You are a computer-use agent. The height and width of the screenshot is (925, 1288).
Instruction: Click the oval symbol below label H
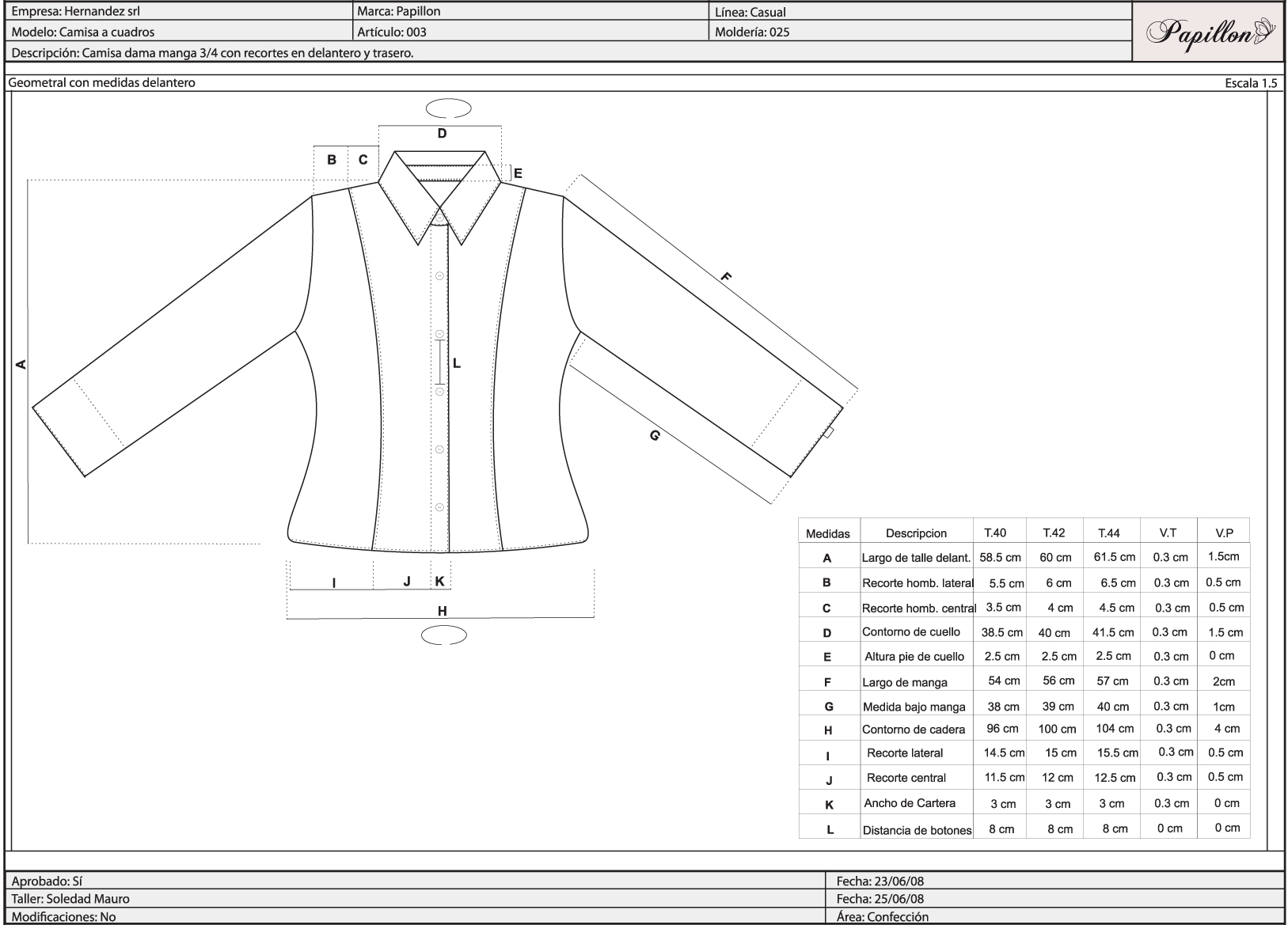click(443, 635)
